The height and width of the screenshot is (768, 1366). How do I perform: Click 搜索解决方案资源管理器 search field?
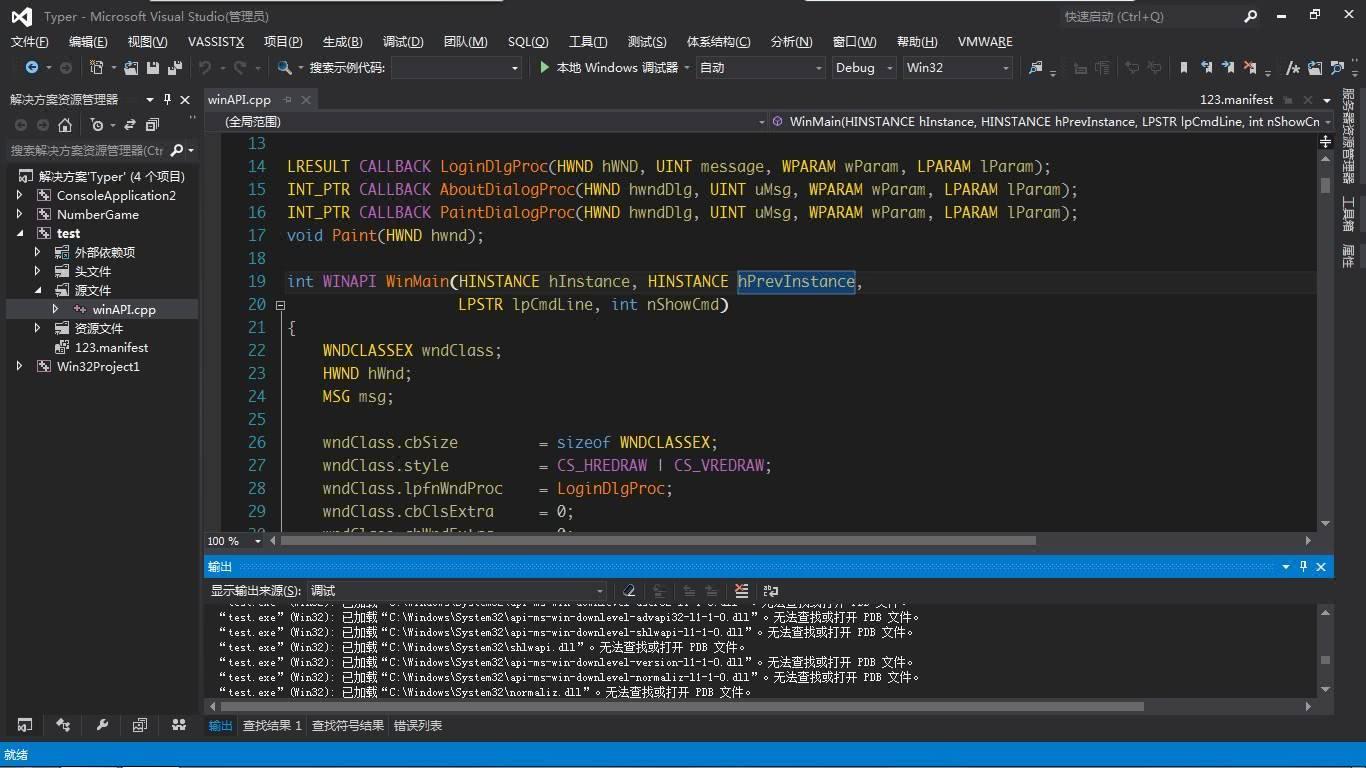(x=87, y=150)
